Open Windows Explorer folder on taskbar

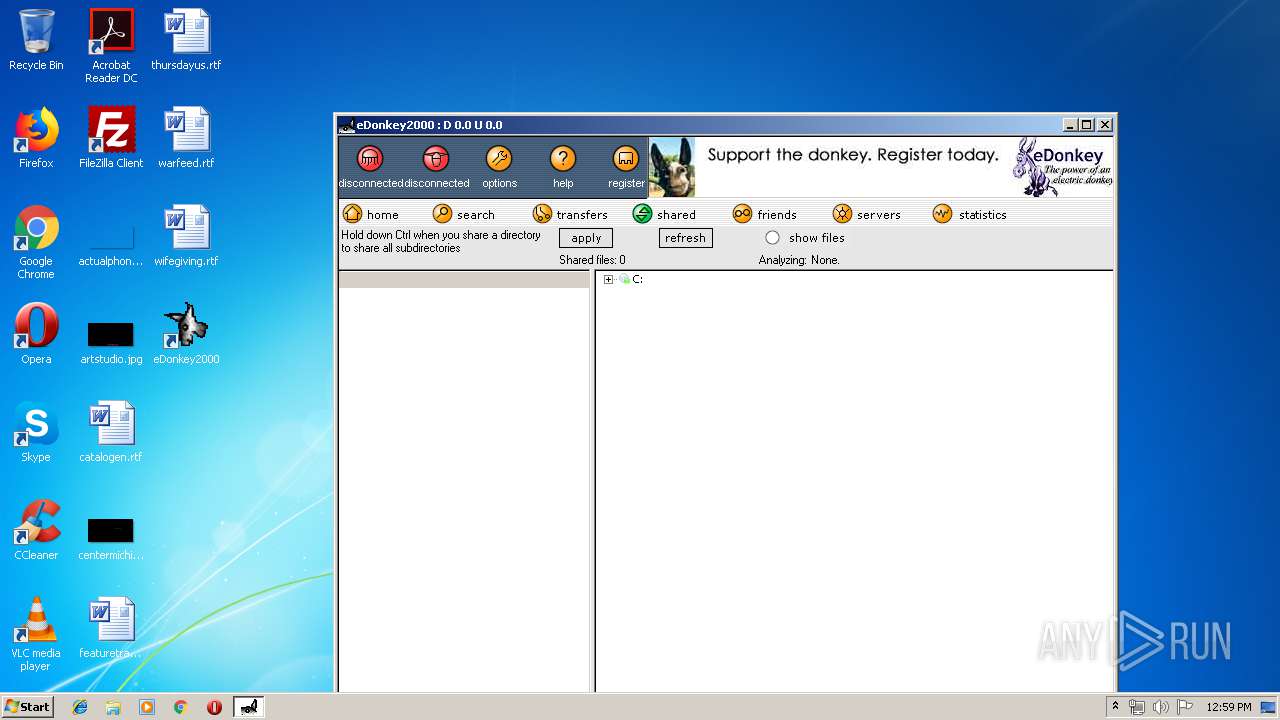coord(113,707)
